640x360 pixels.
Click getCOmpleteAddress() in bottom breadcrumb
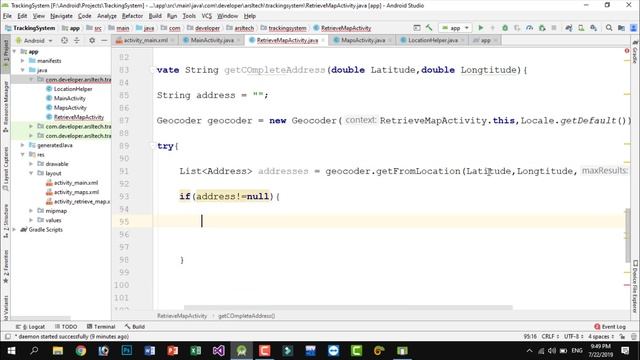pos(246,316)
